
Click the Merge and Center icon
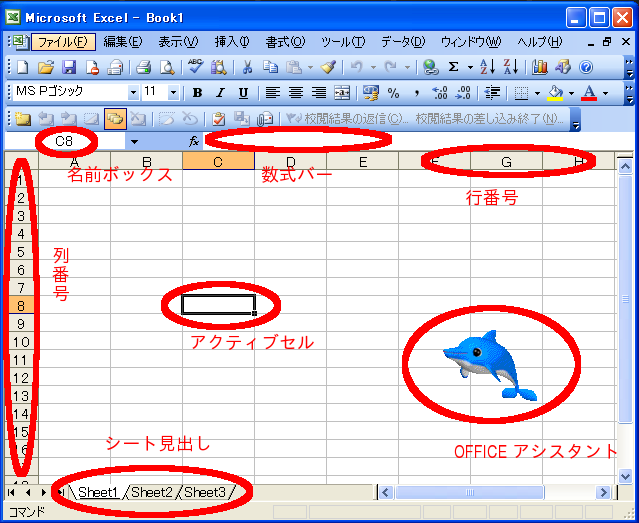coord(342,92)
